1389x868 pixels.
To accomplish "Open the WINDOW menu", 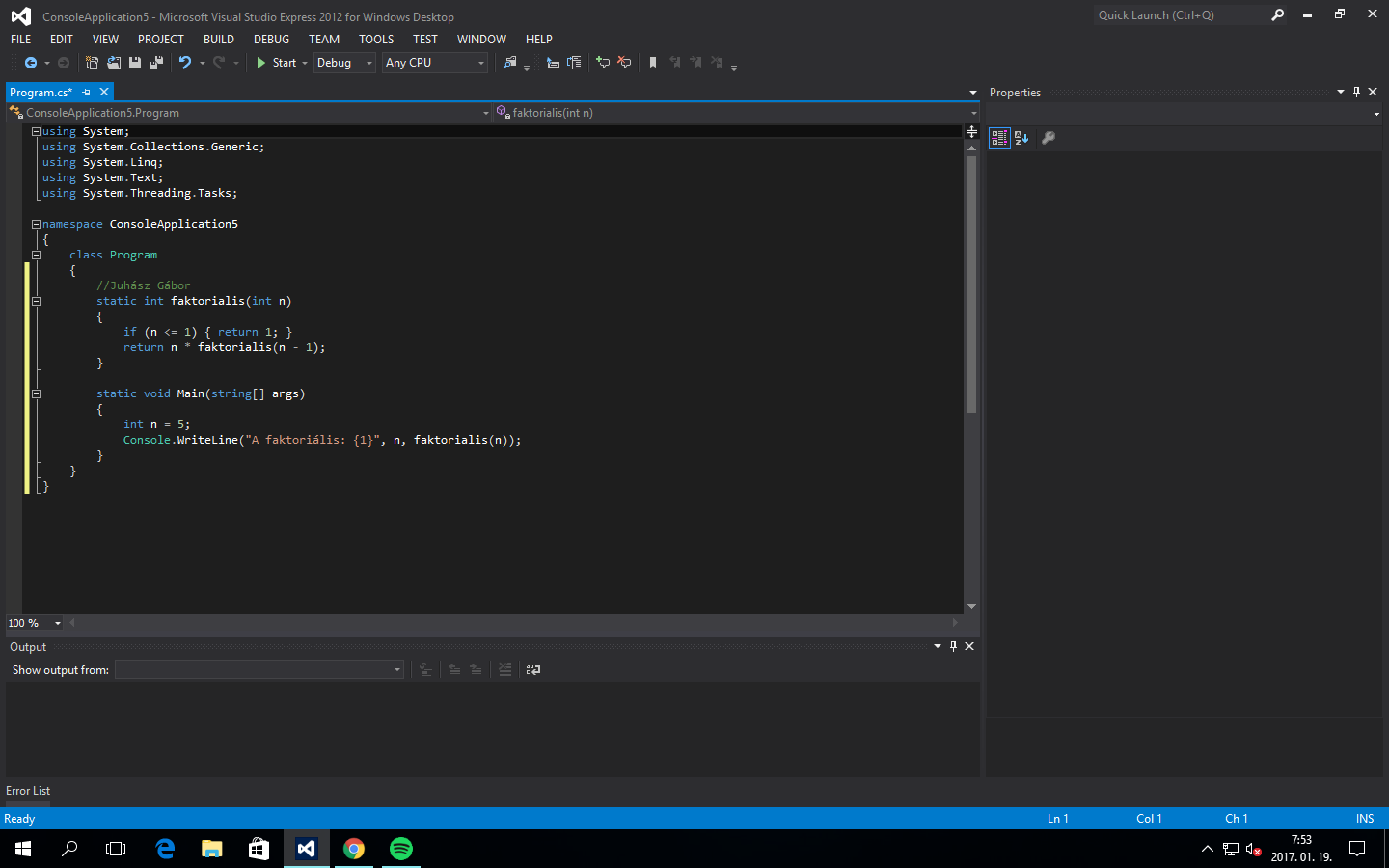I will pyautogui.click(x=481, y=40).
